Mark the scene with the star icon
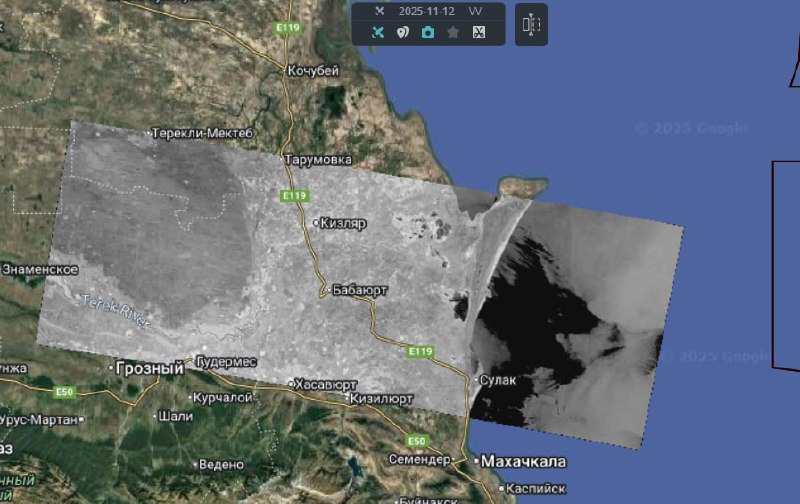The width and height of the screenshot is (800, 504). coord(453,32)
